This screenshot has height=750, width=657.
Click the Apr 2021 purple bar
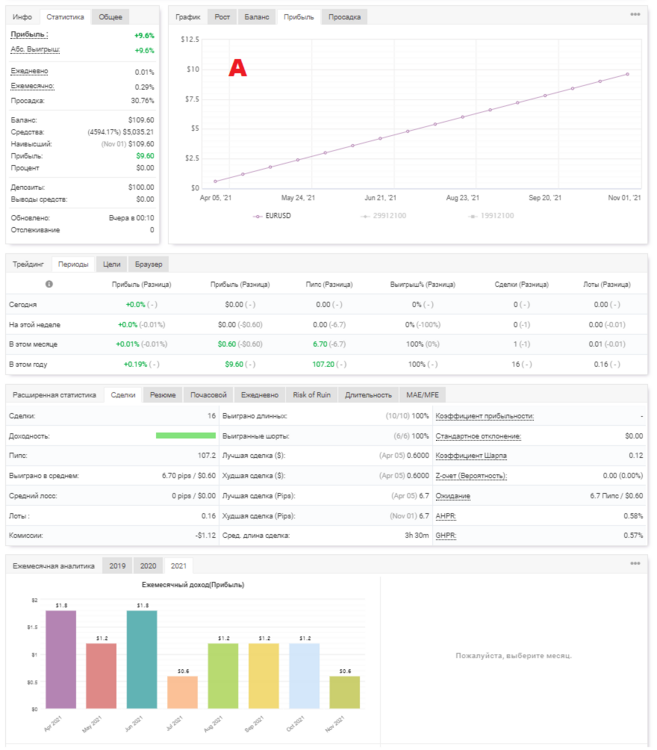[x=61, y=659]
